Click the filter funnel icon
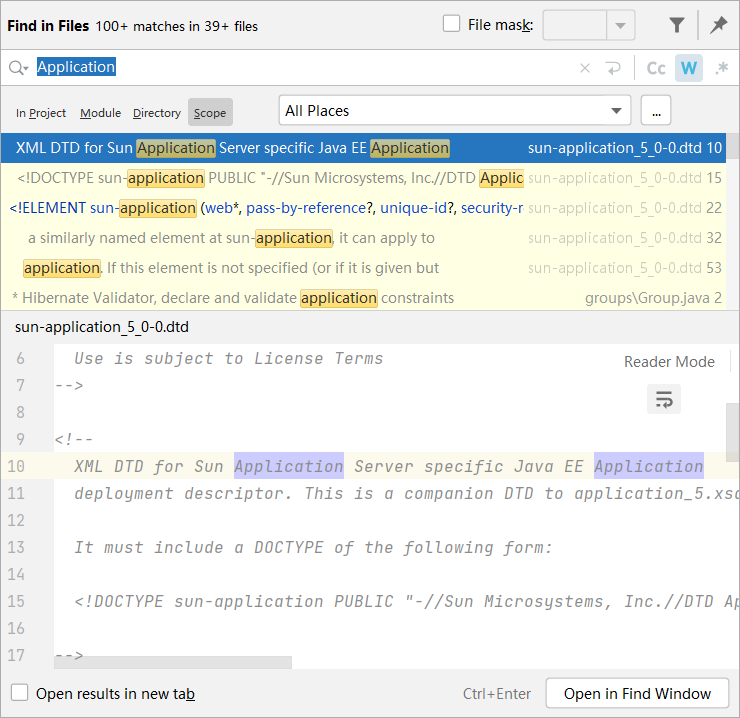The height and width of the screenshot is (718, 740). [677, 25]
